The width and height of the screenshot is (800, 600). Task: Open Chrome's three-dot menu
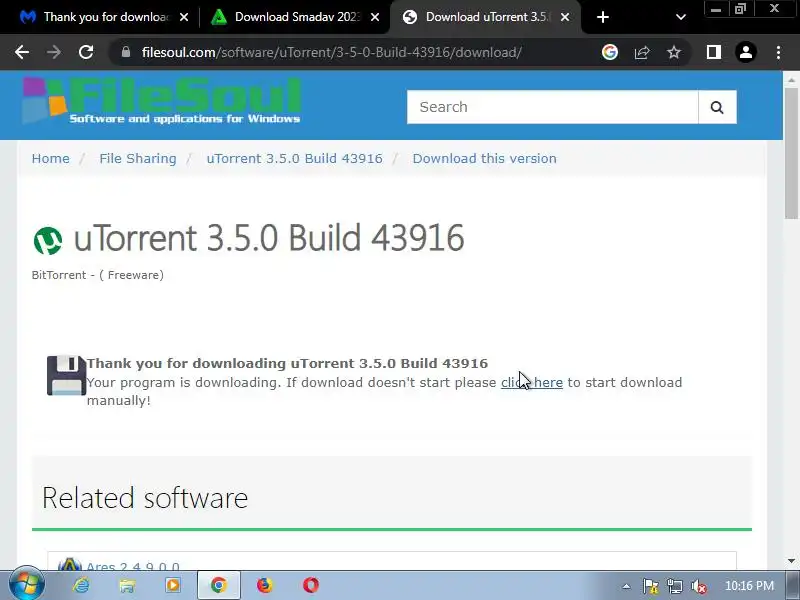(778, 52)
